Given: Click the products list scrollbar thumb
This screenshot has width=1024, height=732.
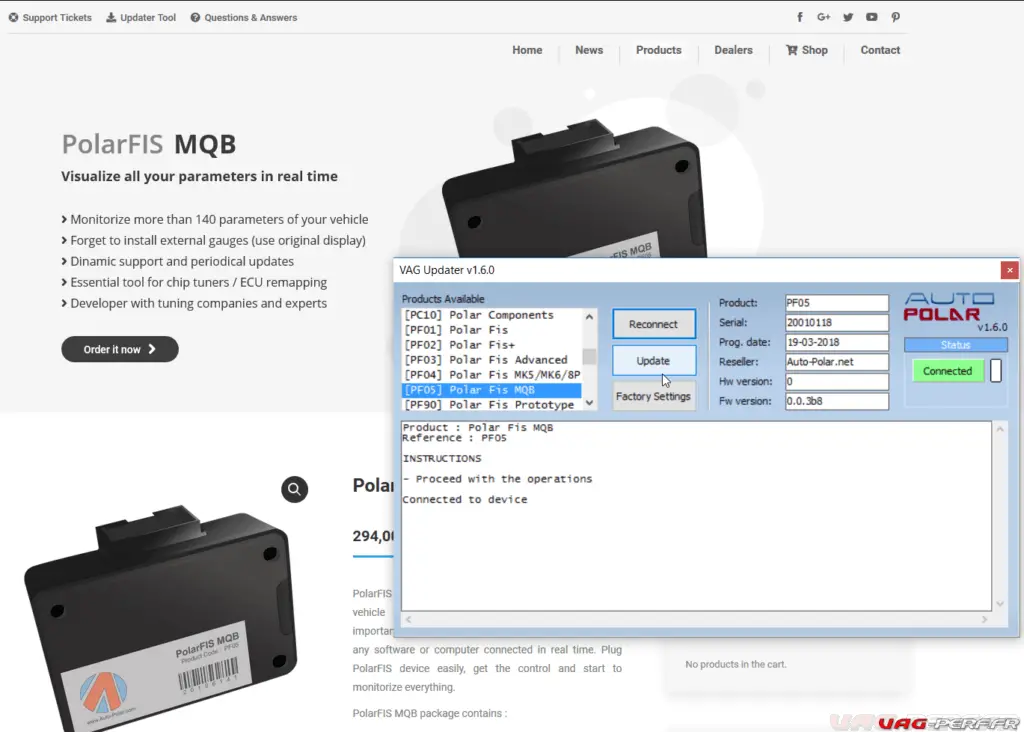Looking at the screenshot, I should click(589, 357).
